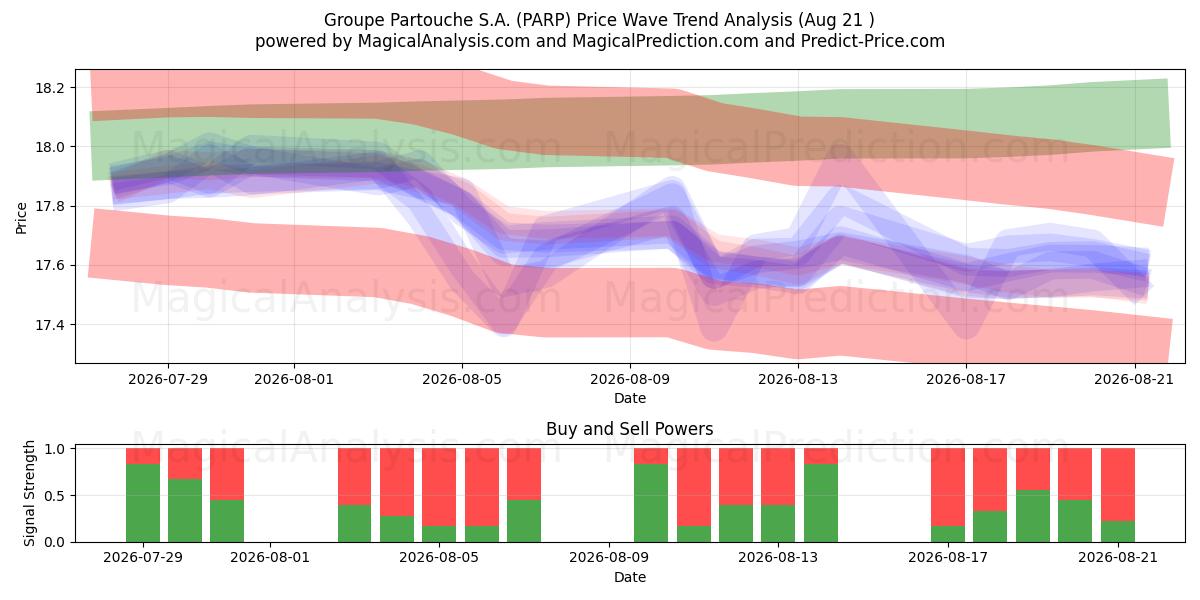Click the 2026-07-29 date tick of the price chart

168,379
